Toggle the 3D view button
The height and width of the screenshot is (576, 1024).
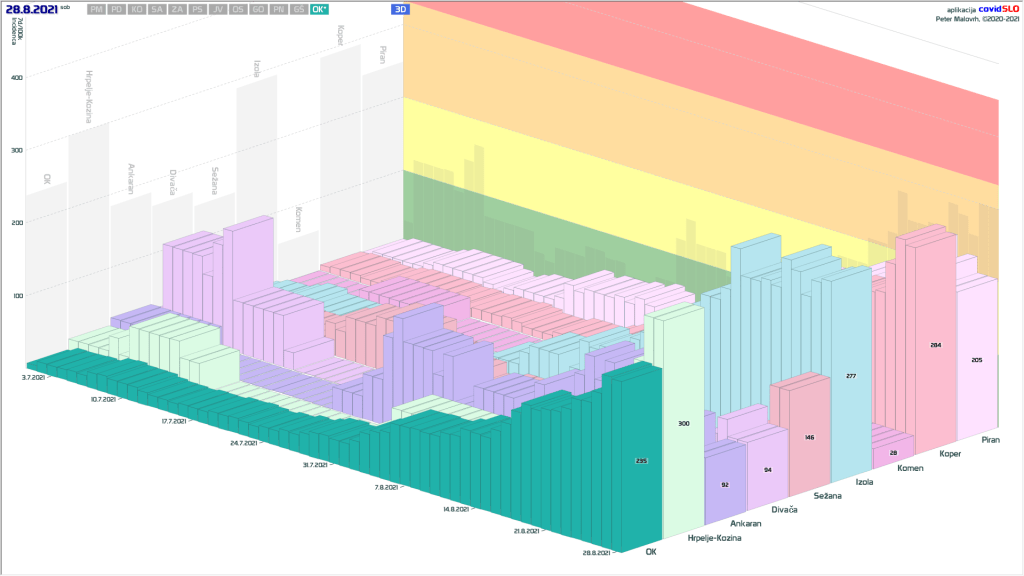pyautogui.click(x=400, y=9)
